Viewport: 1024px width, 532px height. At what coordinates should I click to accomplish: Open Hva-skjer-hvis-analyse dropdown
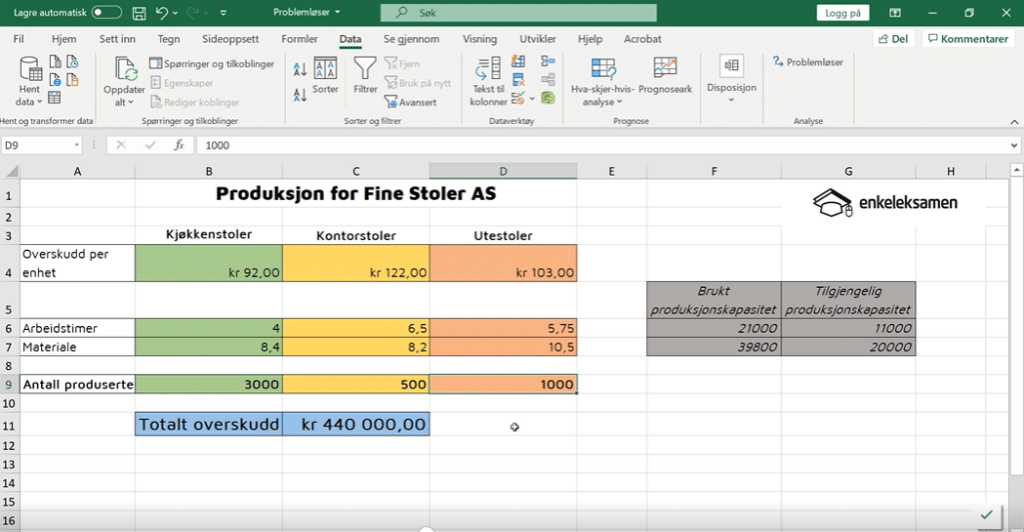602,82
